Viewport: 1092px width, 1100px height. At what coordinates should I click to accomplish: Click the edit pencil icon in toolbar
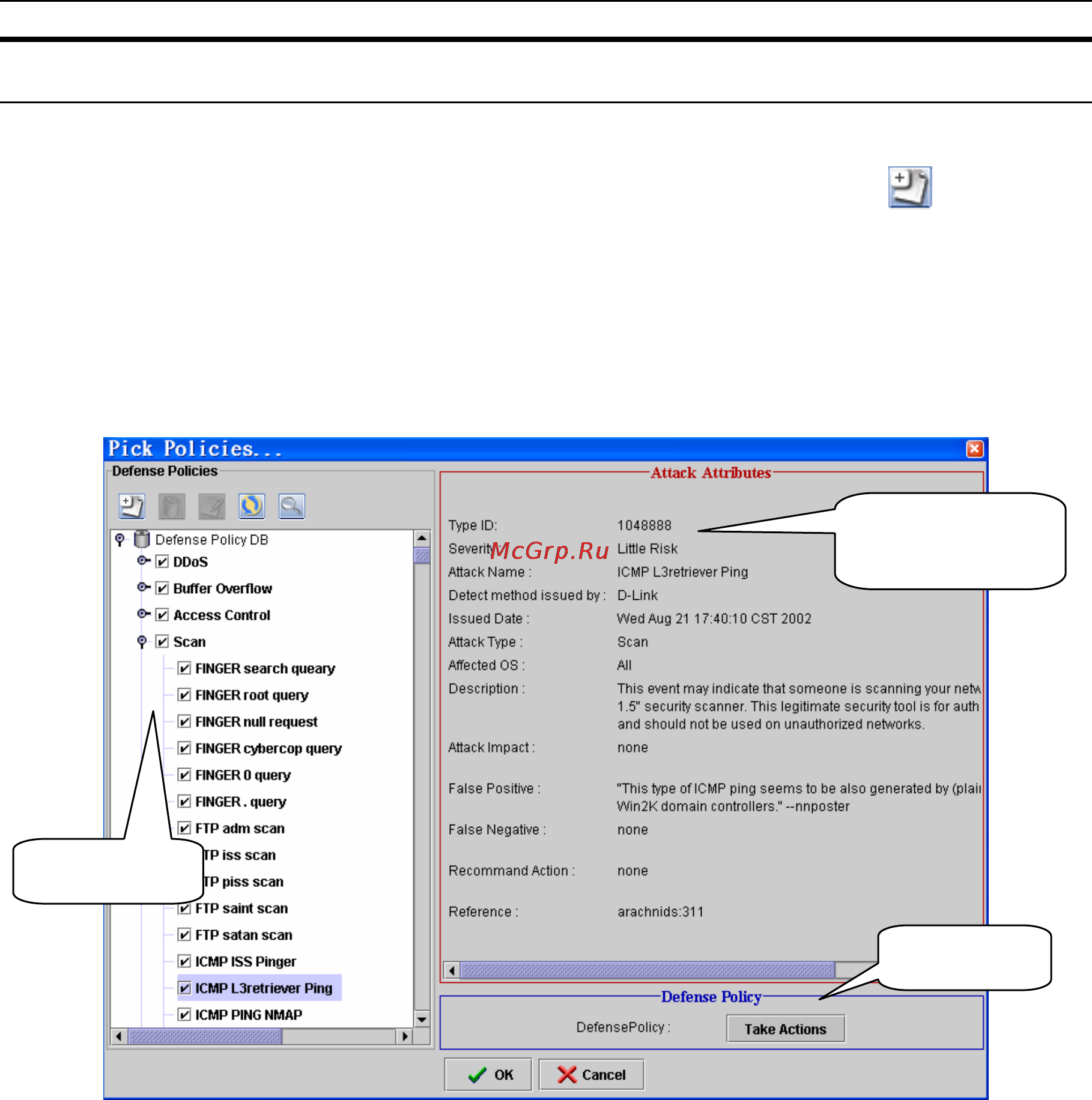[211, 506]
